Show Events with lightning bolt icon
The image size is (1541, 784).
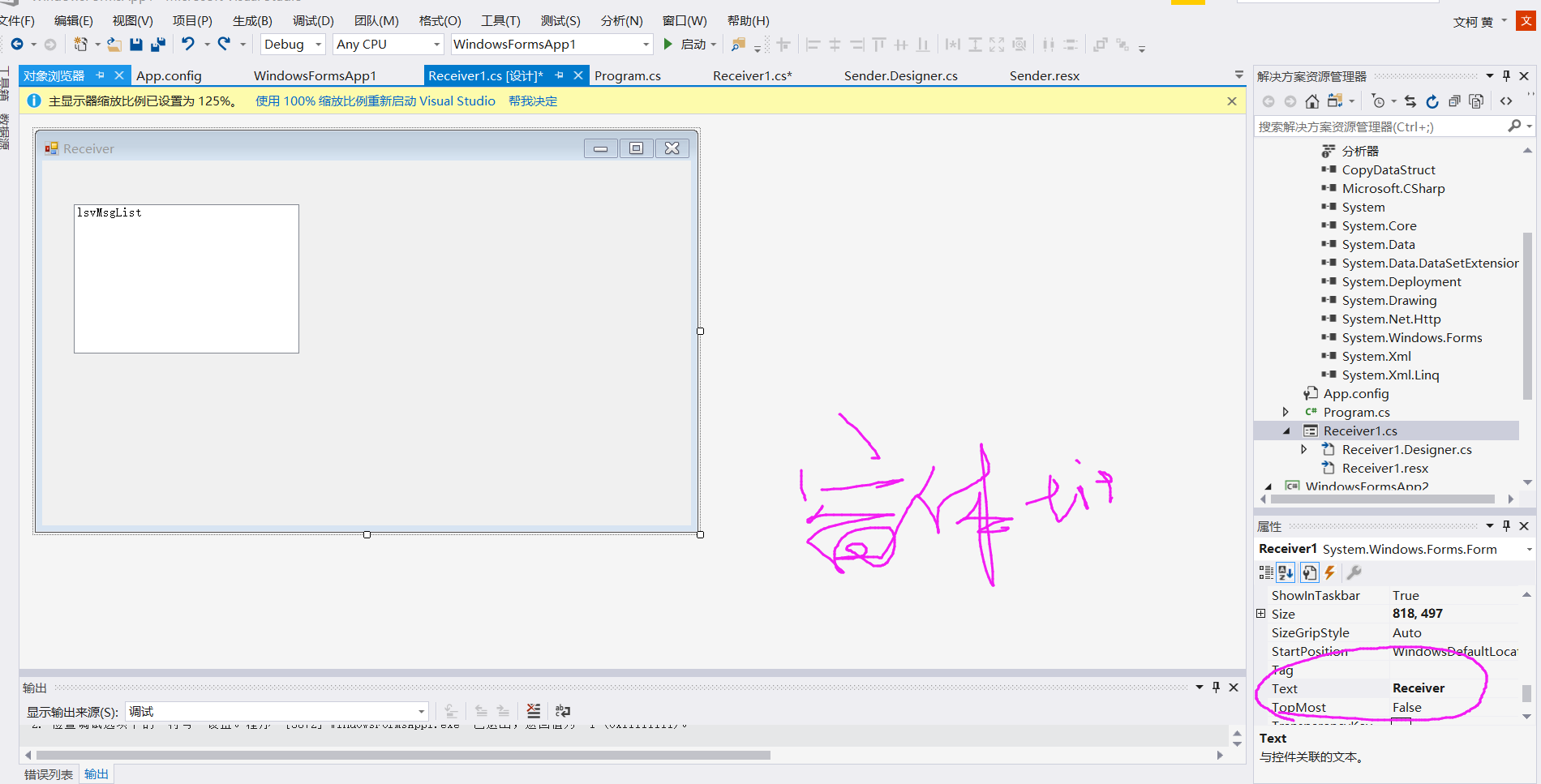1330,572
